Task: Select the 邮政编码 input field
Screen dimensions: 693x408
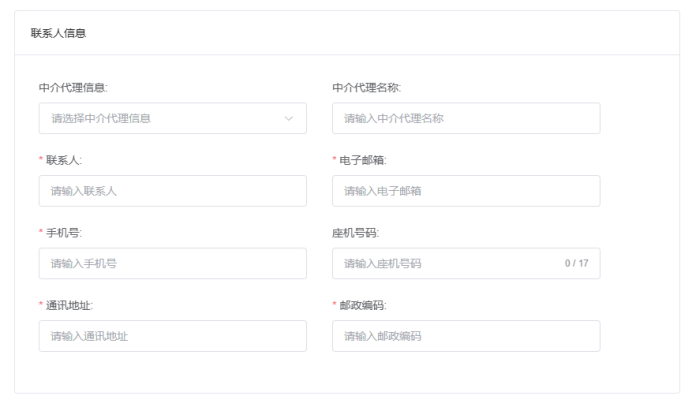Action: [466, 336]
